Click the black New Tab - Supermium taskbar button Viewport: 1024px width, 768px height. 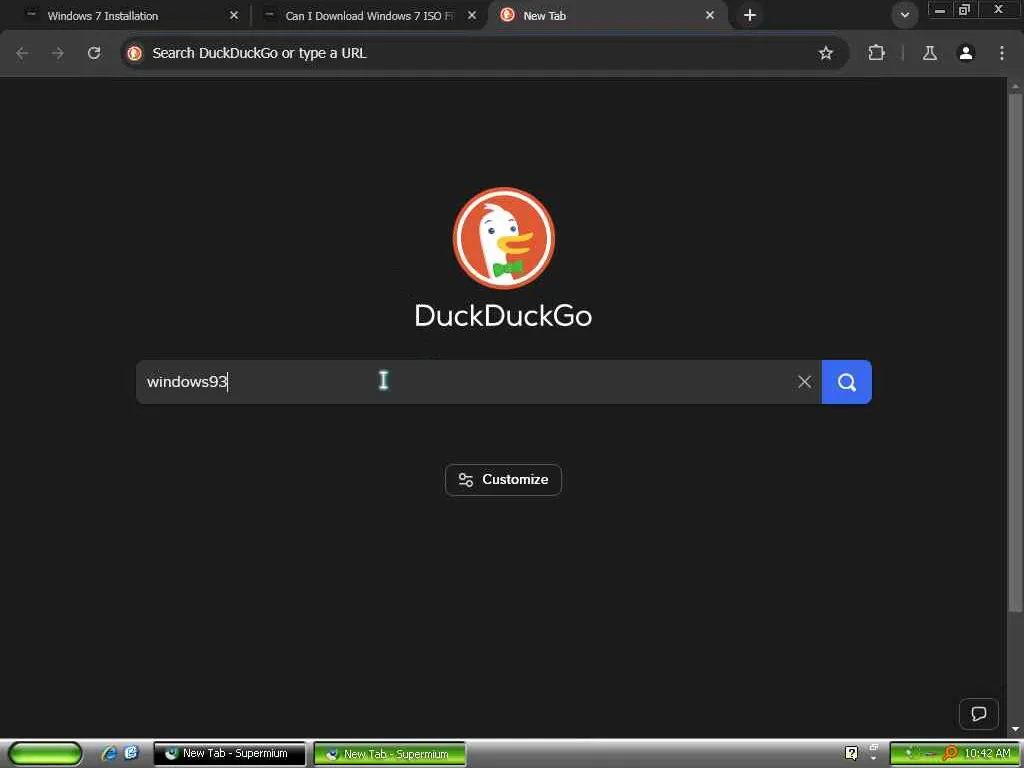[229, 754]
